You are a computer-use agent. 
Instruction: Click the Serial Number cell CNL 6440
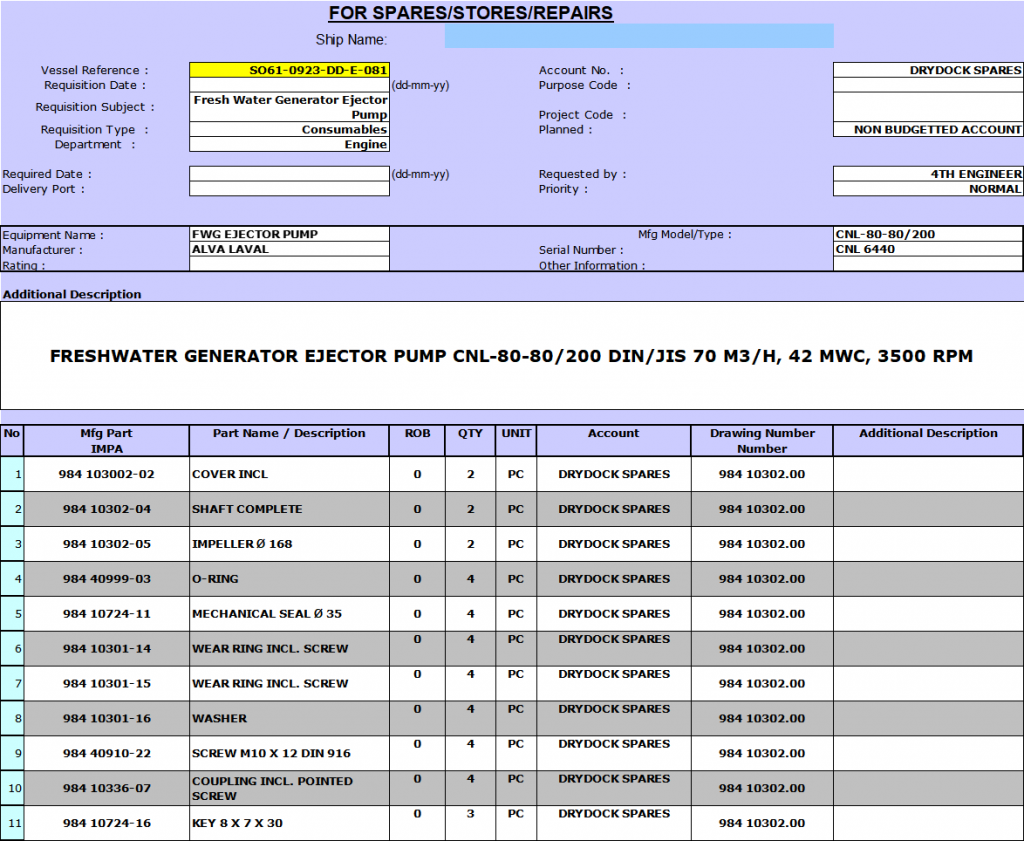point(927,250)
